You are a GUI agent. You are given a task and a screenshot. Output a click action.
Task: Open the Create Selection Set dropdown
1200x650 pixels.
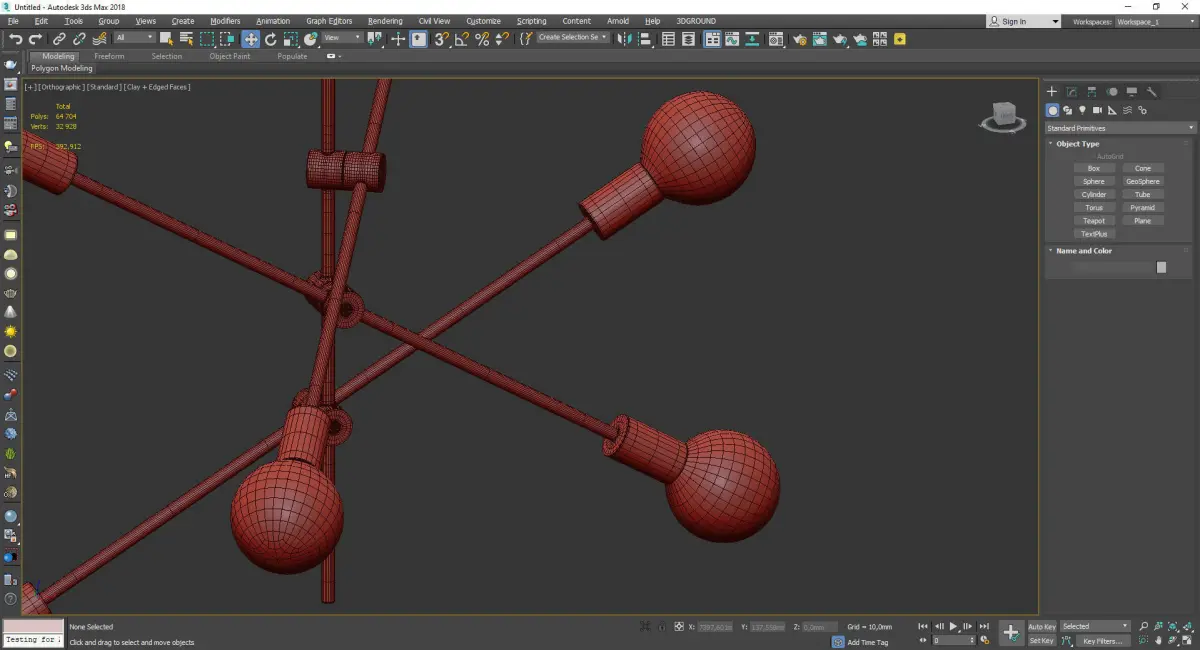(x=573, y=37)
